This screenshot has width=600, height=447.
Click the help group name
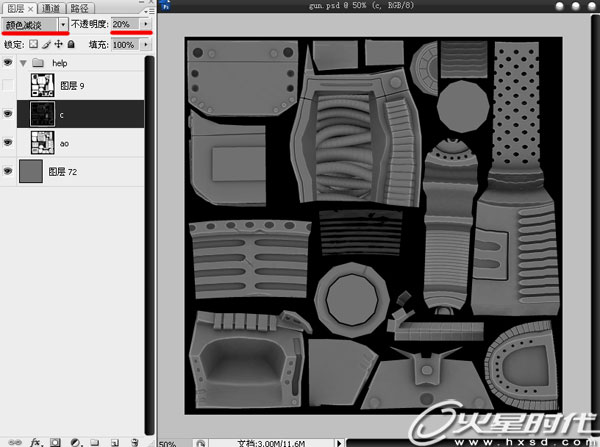click(x=60, y=63)
